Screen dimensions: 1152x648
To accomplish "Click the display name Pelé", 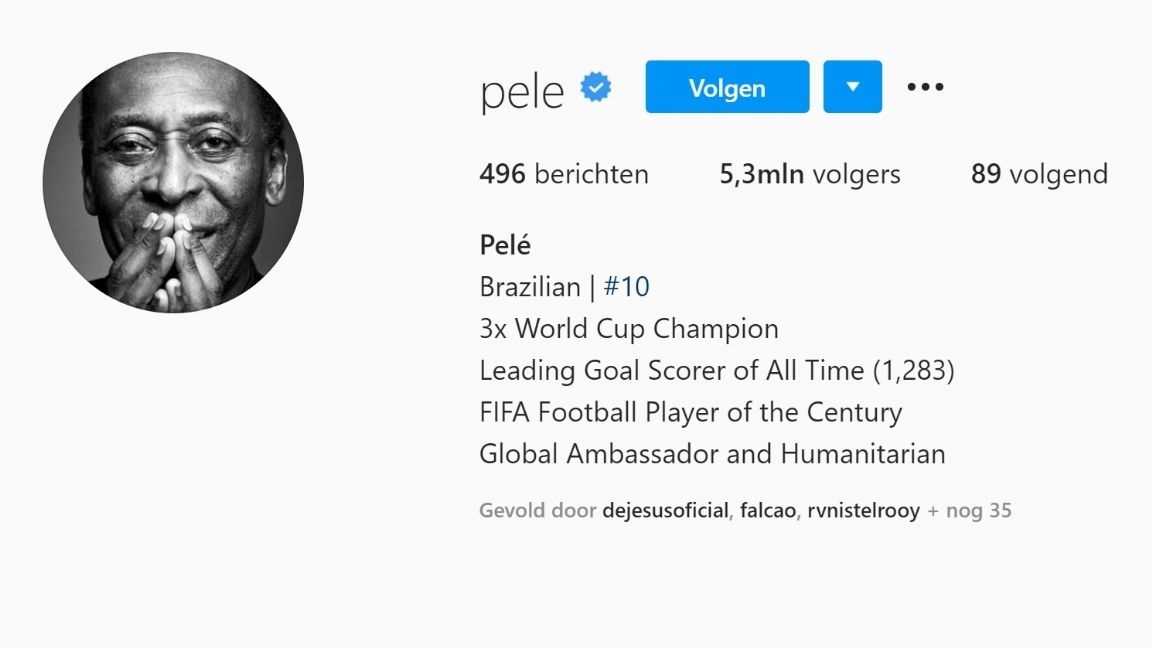I will (503, 245).
